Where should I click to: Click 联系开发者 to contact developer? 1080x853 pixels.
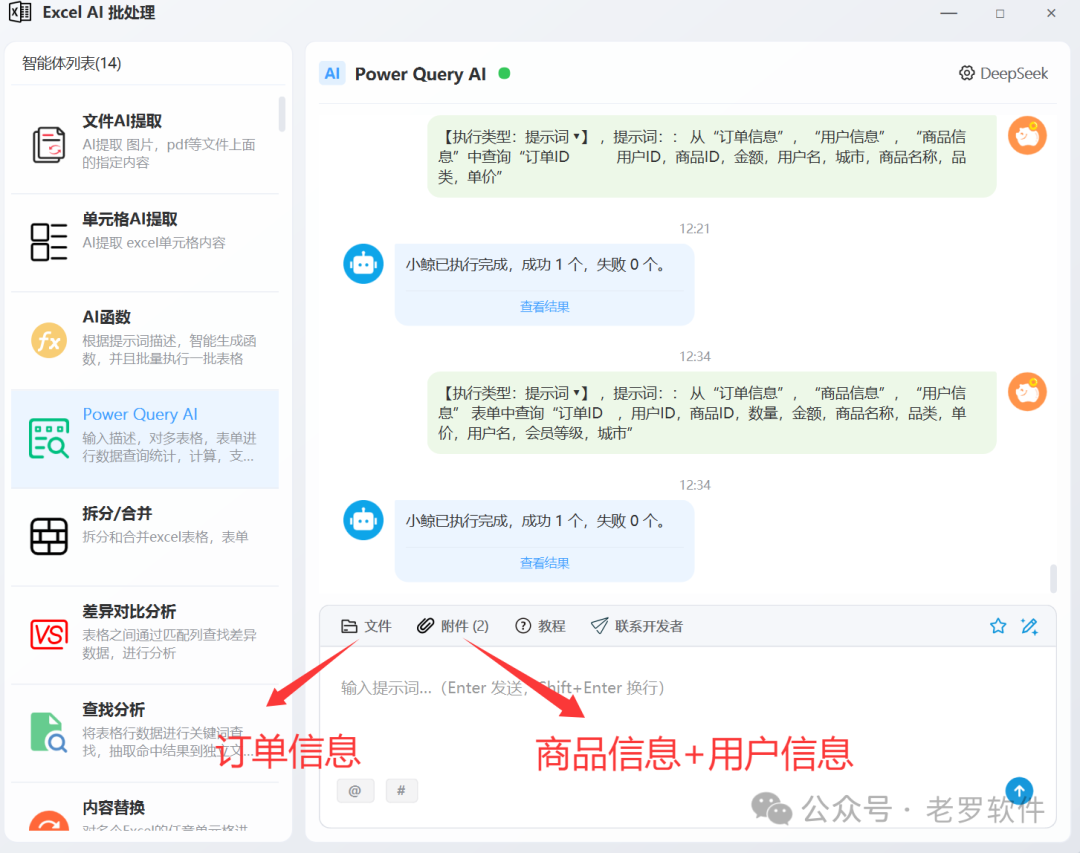coord(649,626)
